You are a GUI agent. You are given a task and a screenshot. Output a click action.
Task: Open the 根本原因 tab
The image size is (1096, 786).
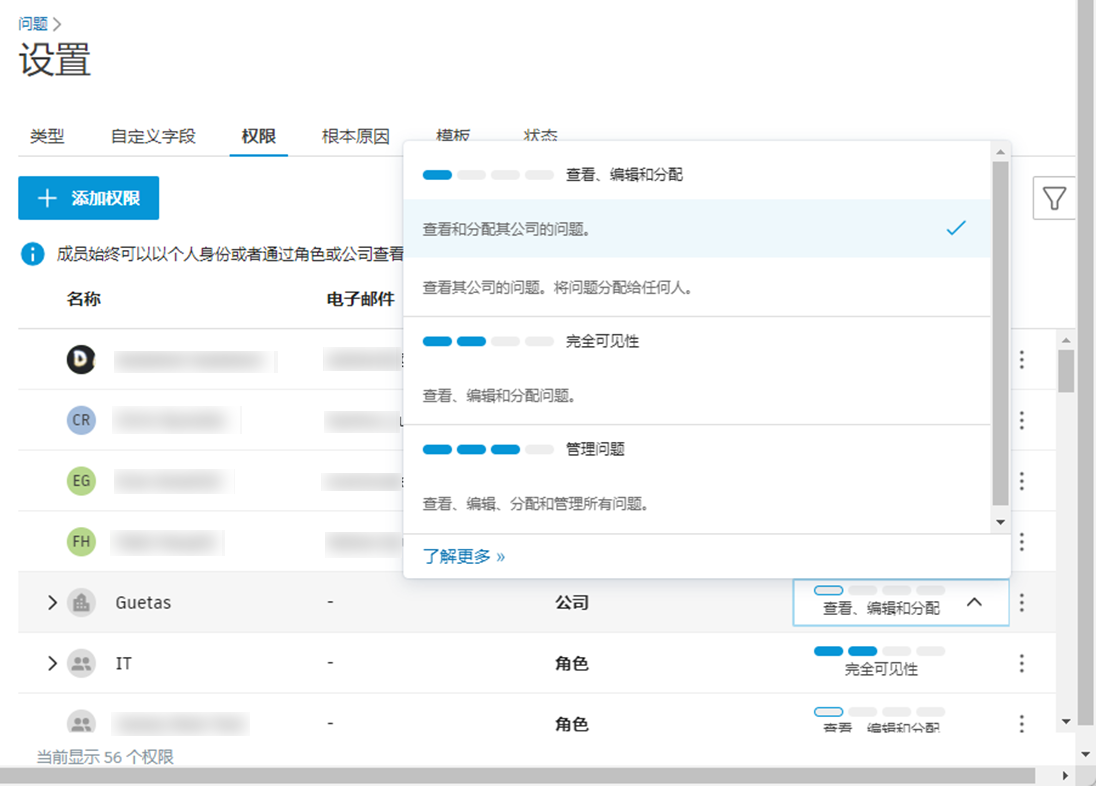[x=356, y=136]
